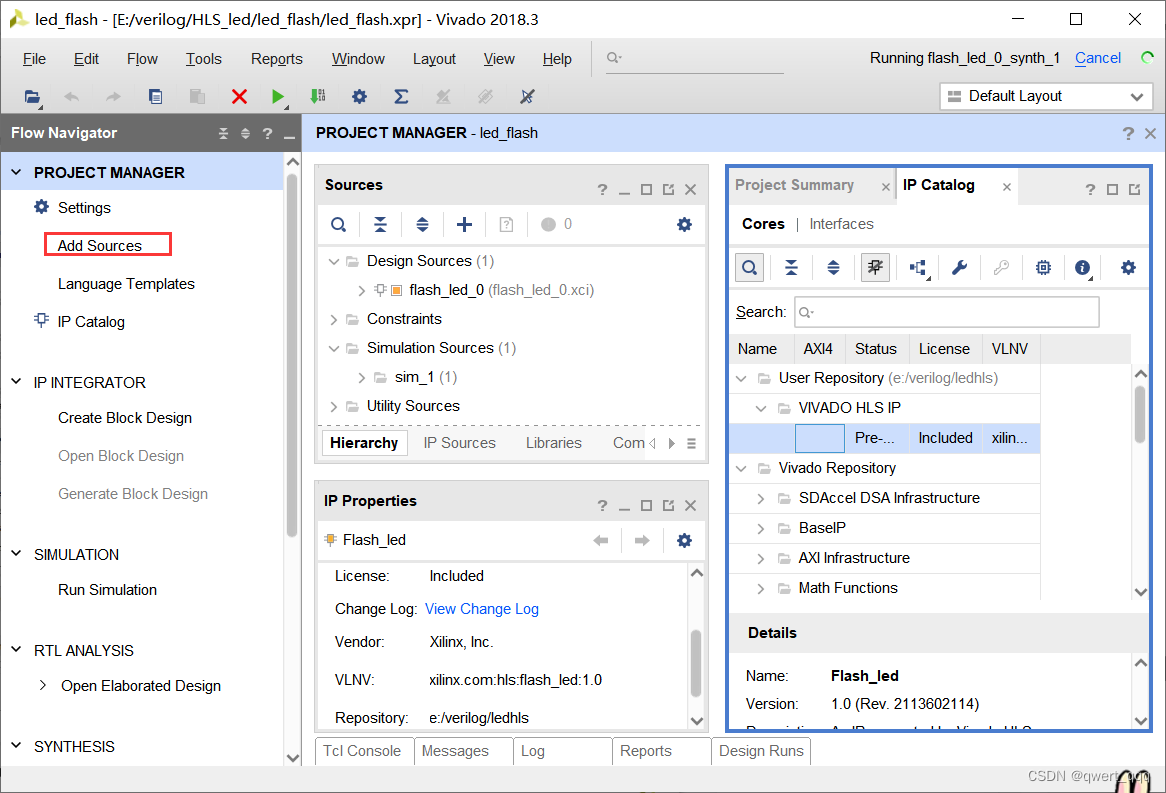Click Language Templates
Screen dimensions: 1166x793
point(126,283)
